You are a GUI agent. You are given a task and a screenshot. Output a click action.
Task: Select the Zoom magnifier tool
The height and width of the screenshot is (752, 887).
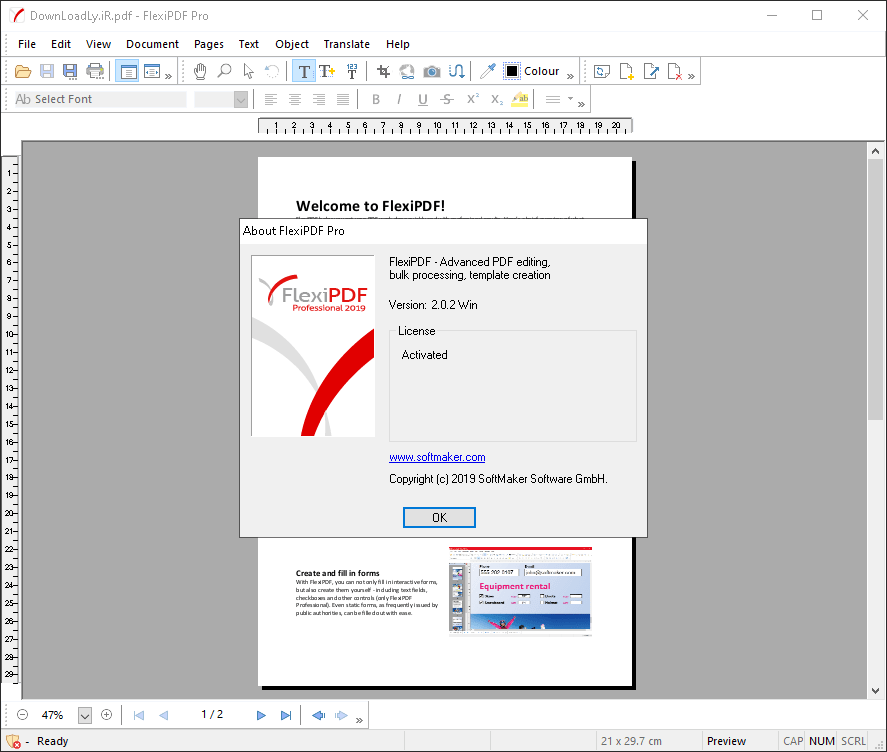click(225, 71)
